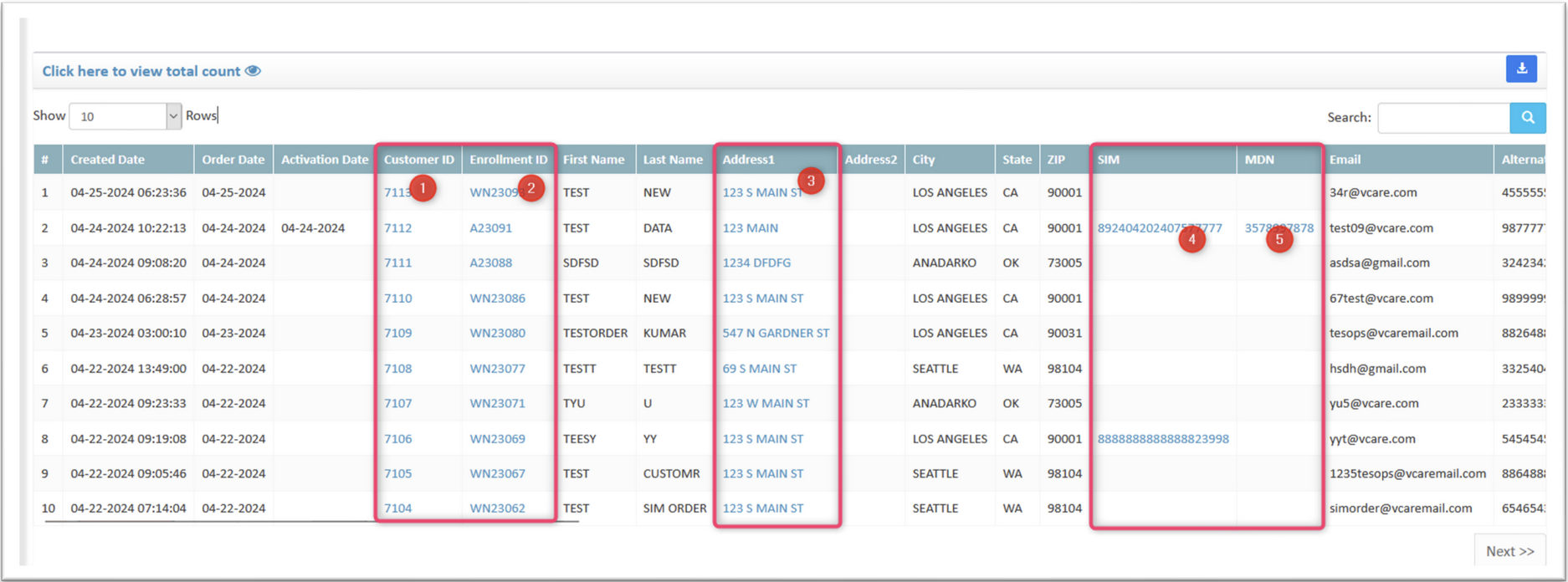
Task: Select email asdsa@gmail.com
Action: click(x=1379, y=263)
